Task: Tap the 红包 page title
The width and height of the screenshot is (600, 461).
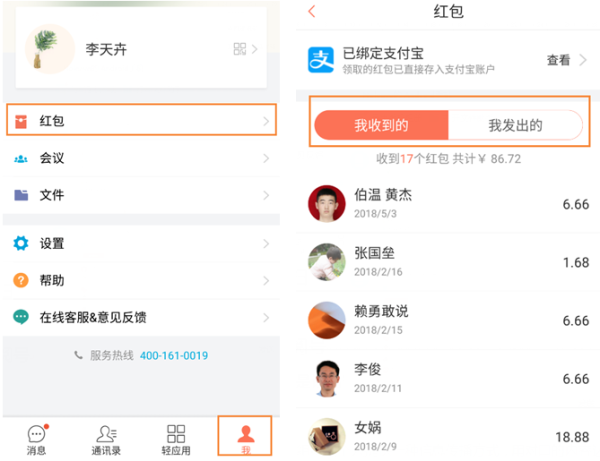Action: tap(448, 11)
